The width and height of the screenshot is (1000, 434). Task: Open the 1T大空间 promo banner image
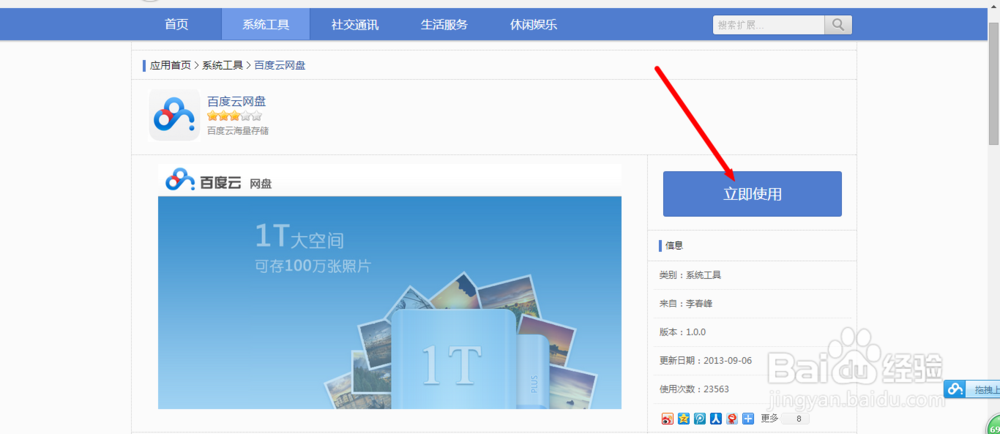click(x=390, y=302)
